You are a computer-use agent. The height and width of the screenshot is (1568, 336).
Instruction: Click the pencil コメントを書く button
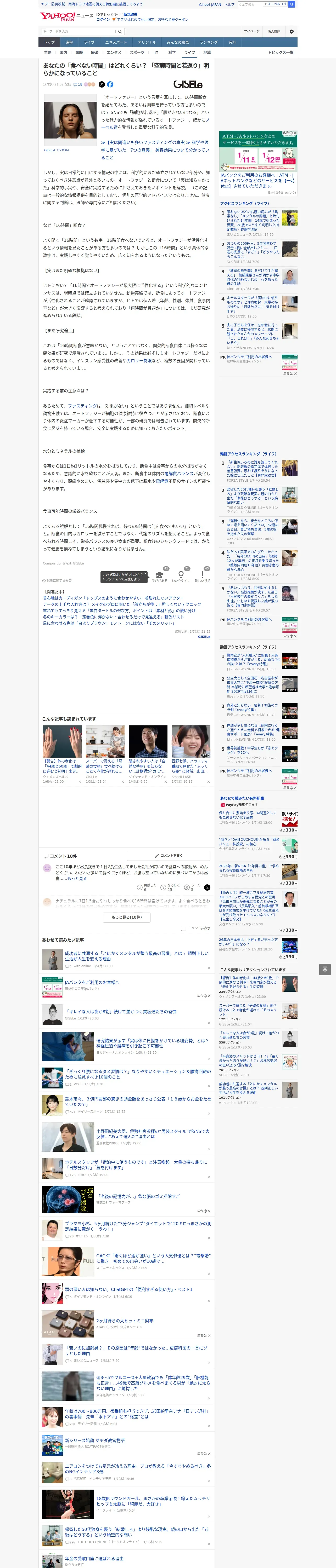pos(168,856)
